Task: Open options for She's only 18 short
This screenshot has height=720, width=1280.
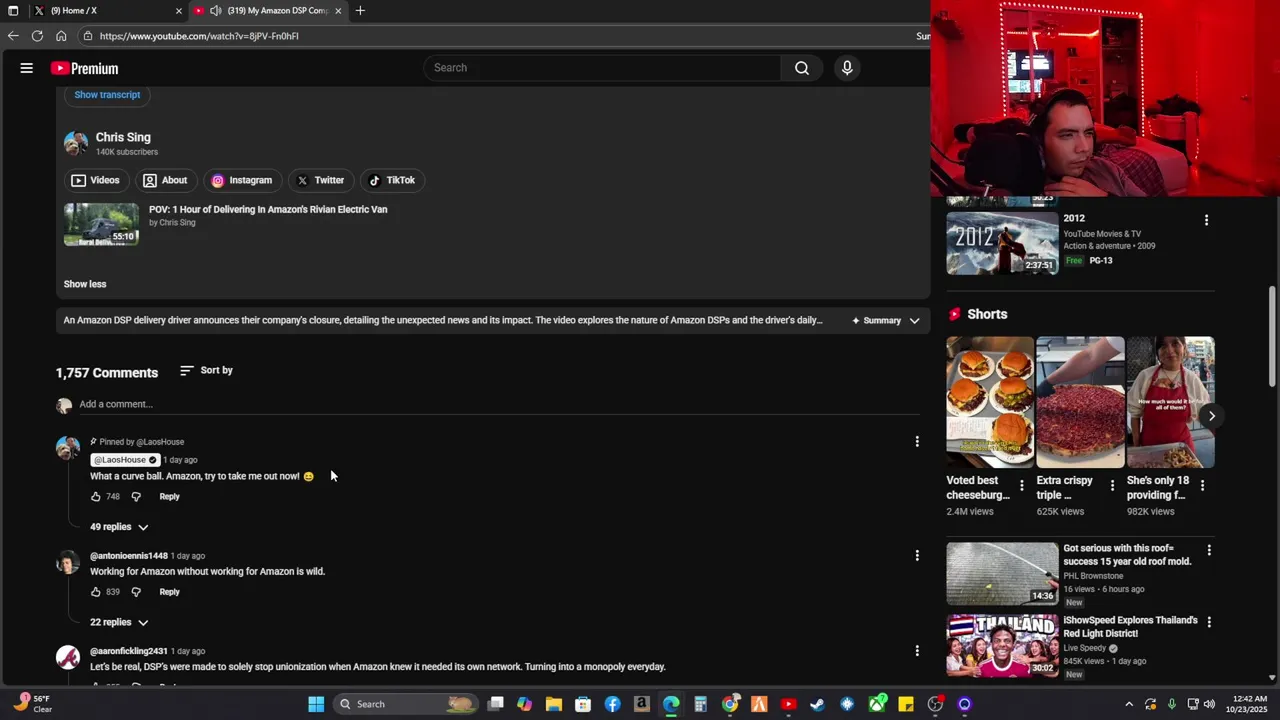Action: click(x=1202, y=486)
